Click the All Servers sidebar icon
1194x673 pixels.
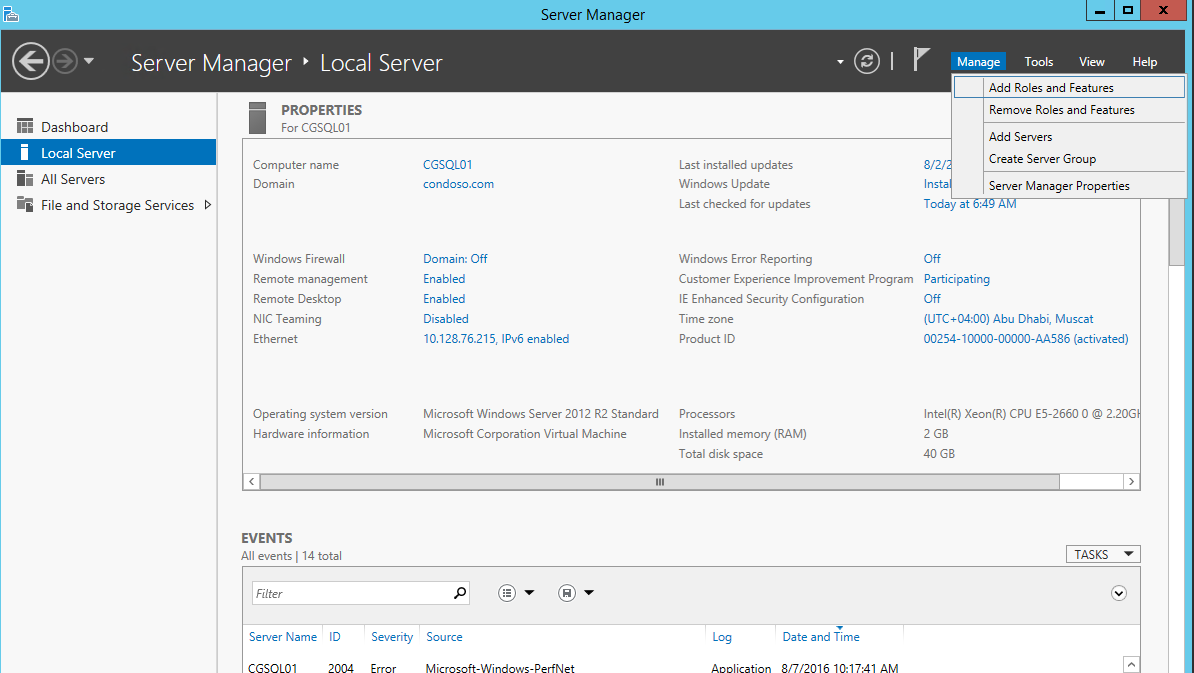[25, 179]
